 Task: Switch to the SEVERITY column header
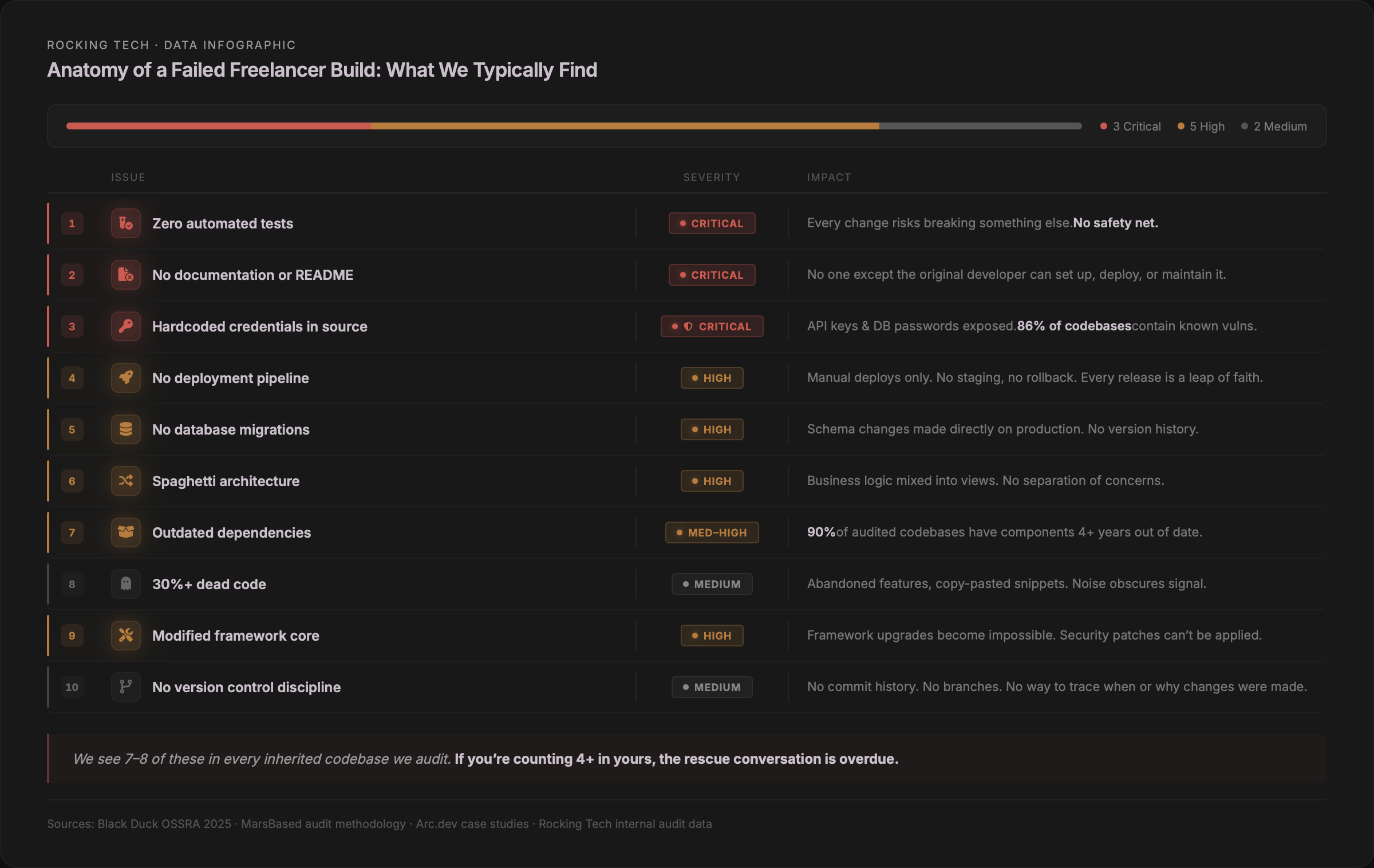711,177
